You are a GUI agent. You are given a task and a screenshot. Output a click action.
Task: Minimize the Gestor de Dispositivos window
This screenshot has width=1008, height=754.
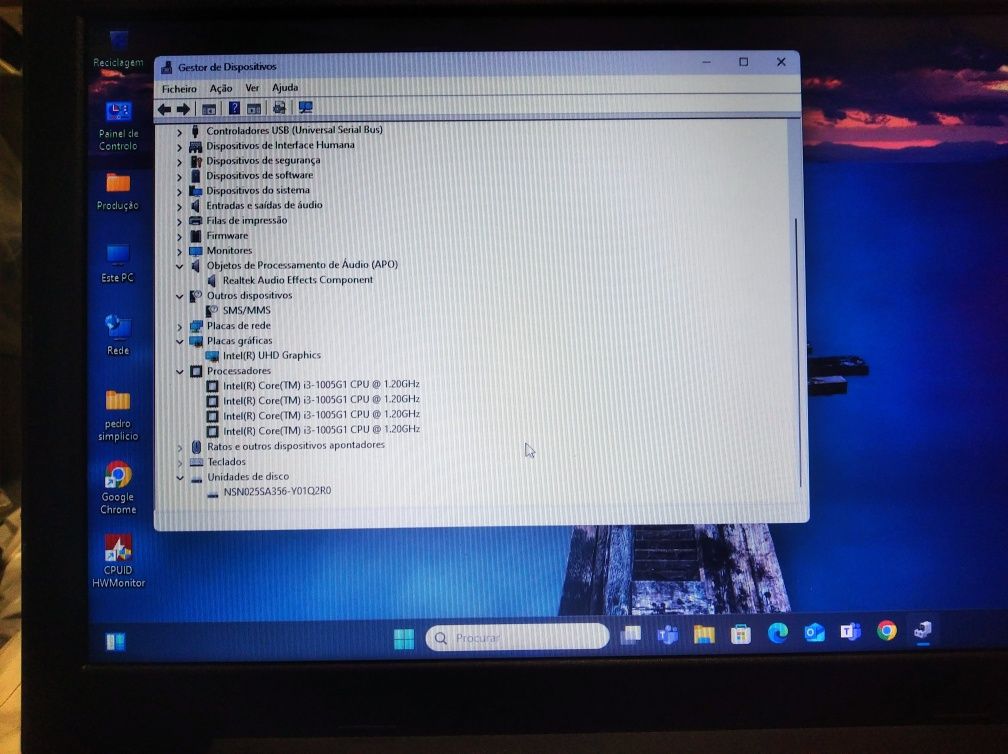click(706, 63)
